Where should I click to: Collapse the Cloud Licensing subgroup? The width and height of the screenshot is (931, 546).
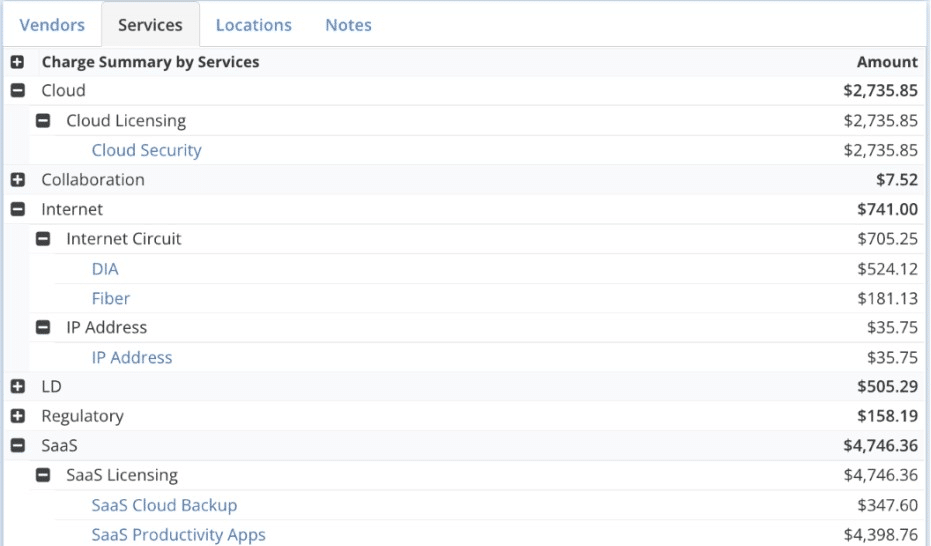[x=42, y=121]
